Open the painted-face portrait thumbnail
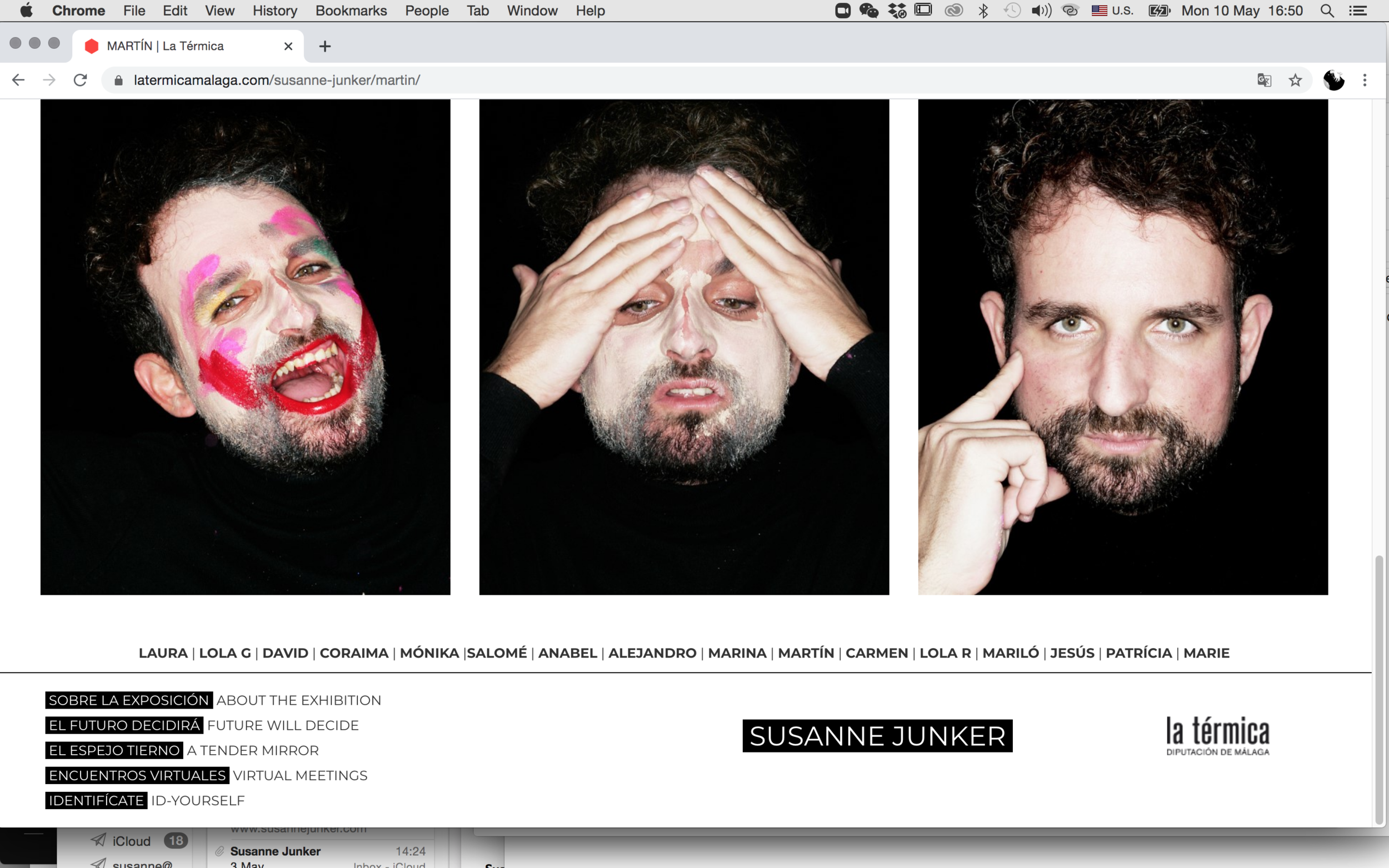 245,347
